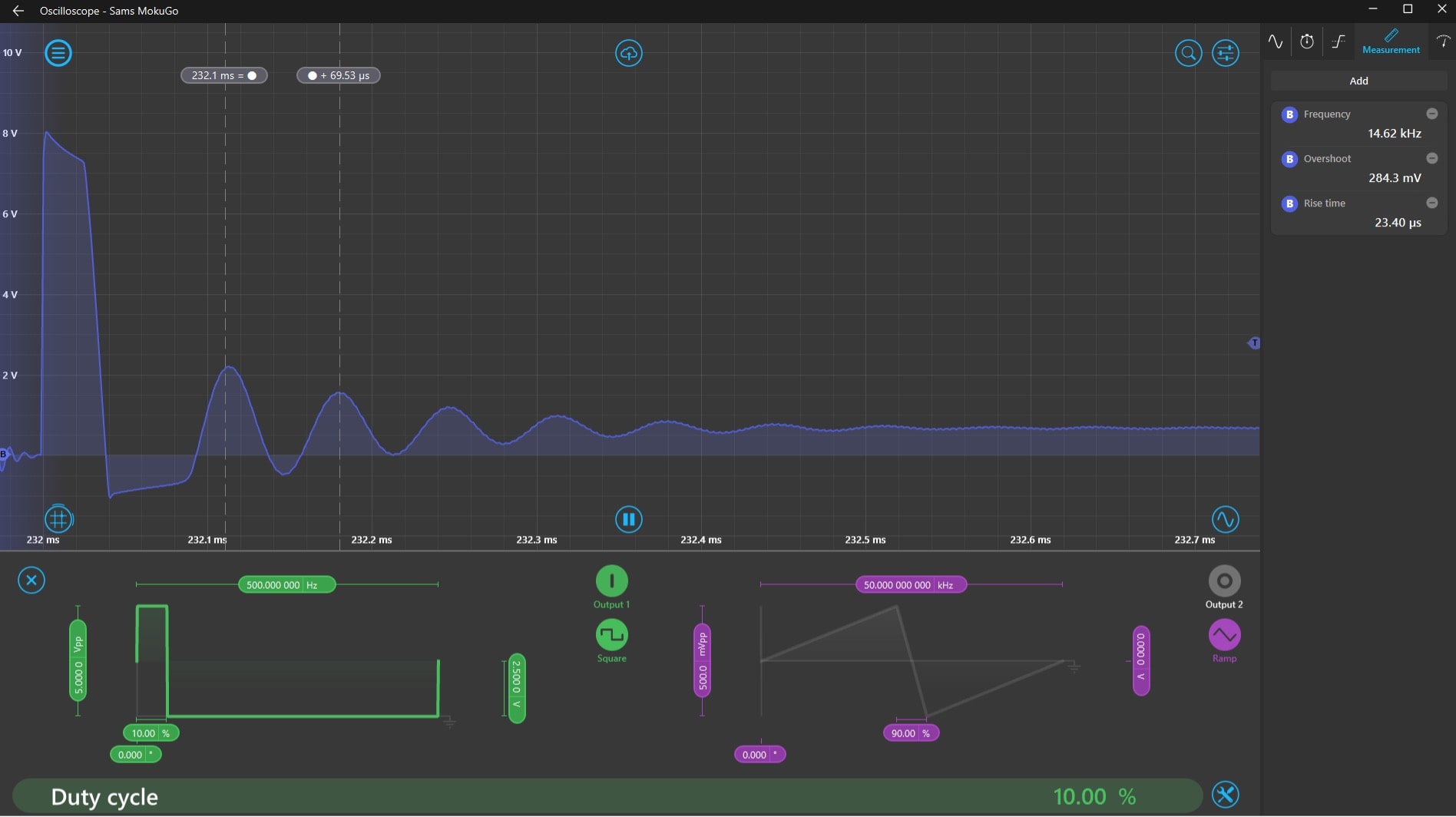The height and width of the screenshot is (817, 1456).
Task: Go back using the back arrow
Action: pyautogui.click(x=18, y=11)
